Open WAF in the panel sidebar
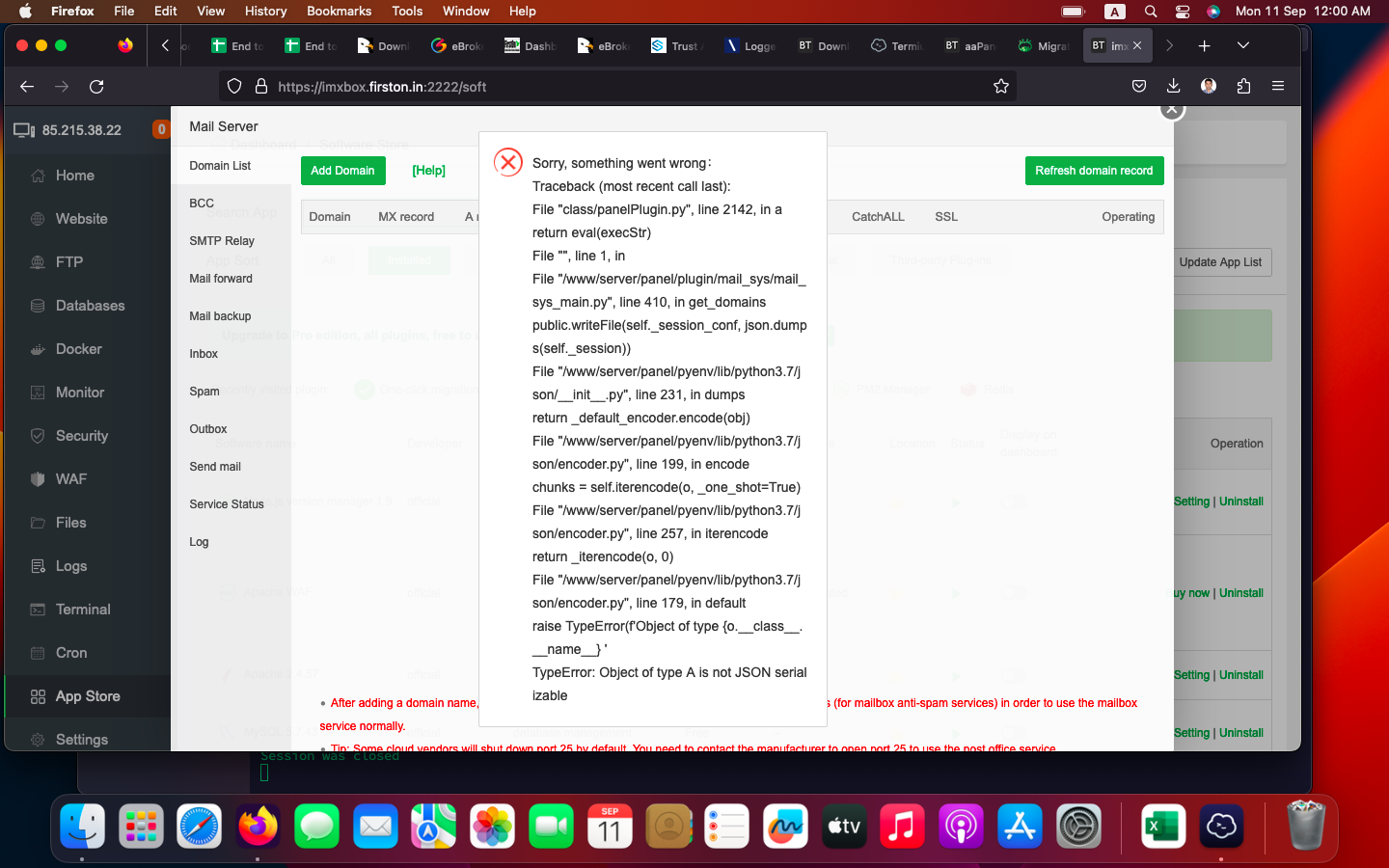Screen dimensions: 1389x868 pyautogui.click(x=71, y=479)
